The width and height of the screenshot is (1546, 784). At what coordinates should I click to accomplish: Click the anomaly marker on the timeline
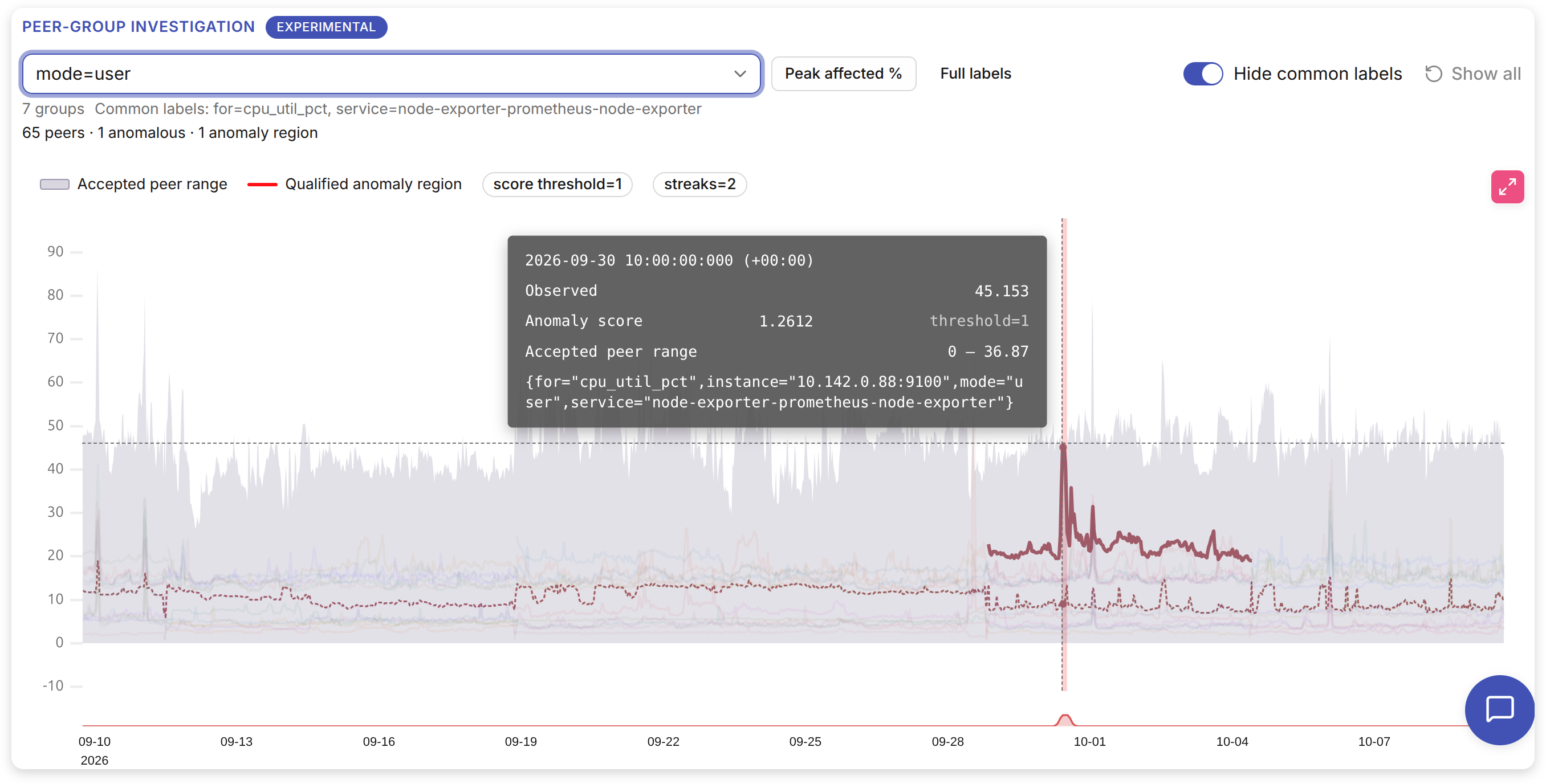tap(1064, 719)
